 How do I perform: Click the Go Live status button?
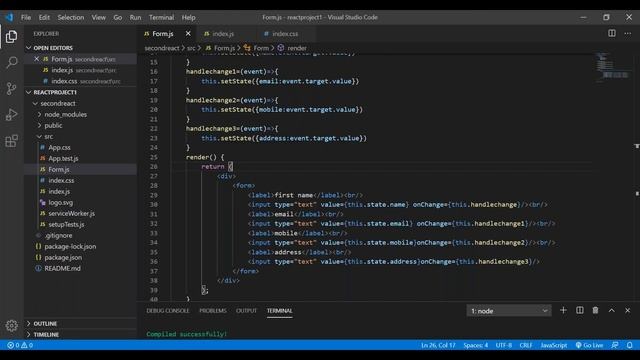pyautogui.click(x=589, y=345)
